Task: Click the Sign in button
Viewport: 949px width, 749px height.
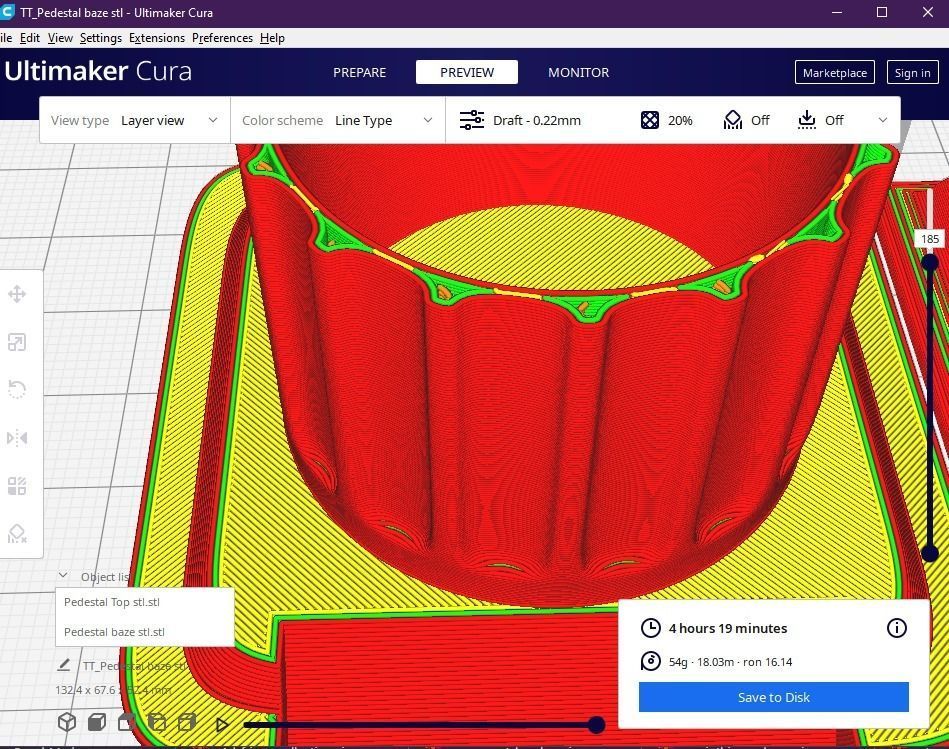Action: coord(912,73)
